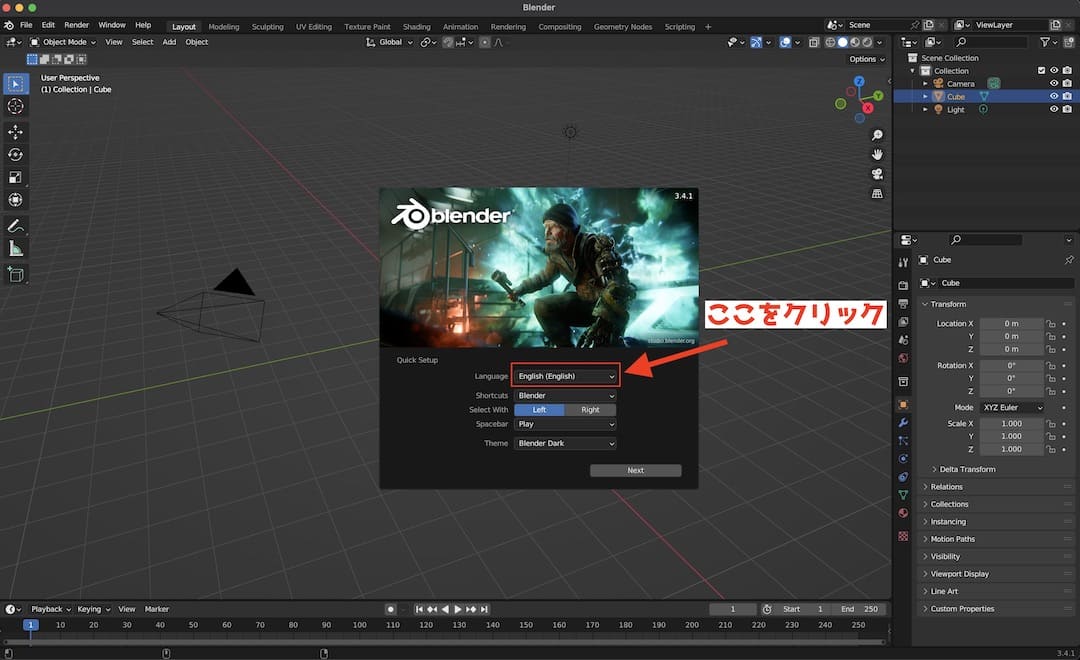The image size is (1080, 660).
Task: Select the Scale tool
Action: (15, 177)
